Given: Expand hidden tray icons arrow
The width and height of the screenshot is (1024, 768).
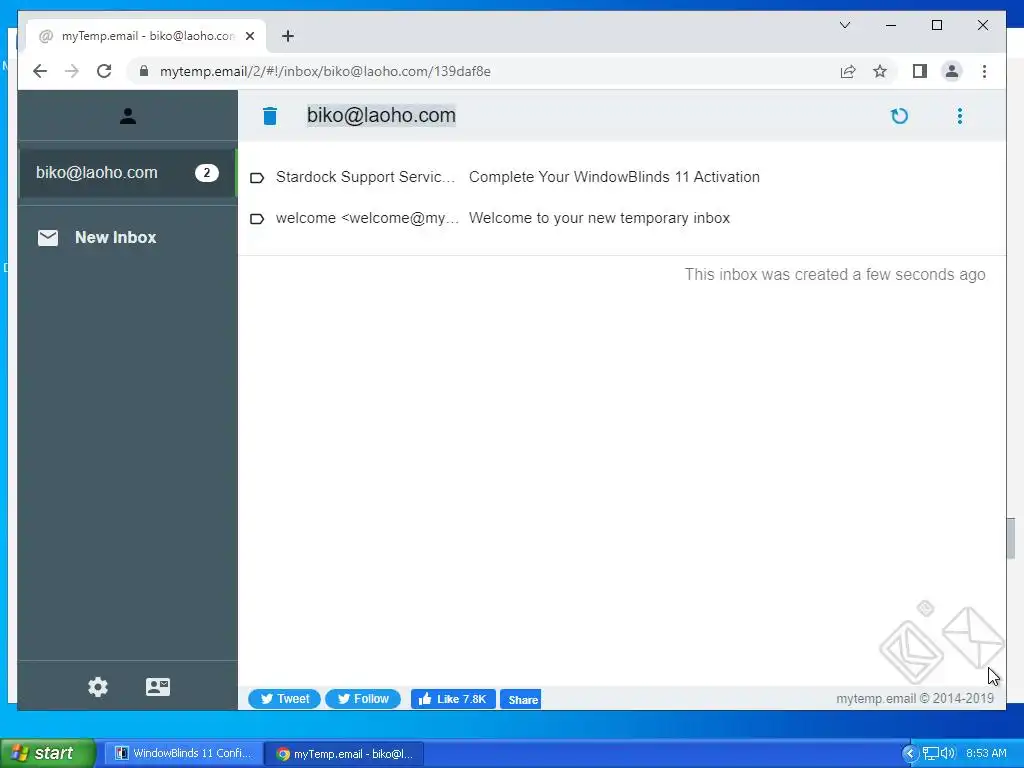Looking at the screenshot, I should click(909, 754).
